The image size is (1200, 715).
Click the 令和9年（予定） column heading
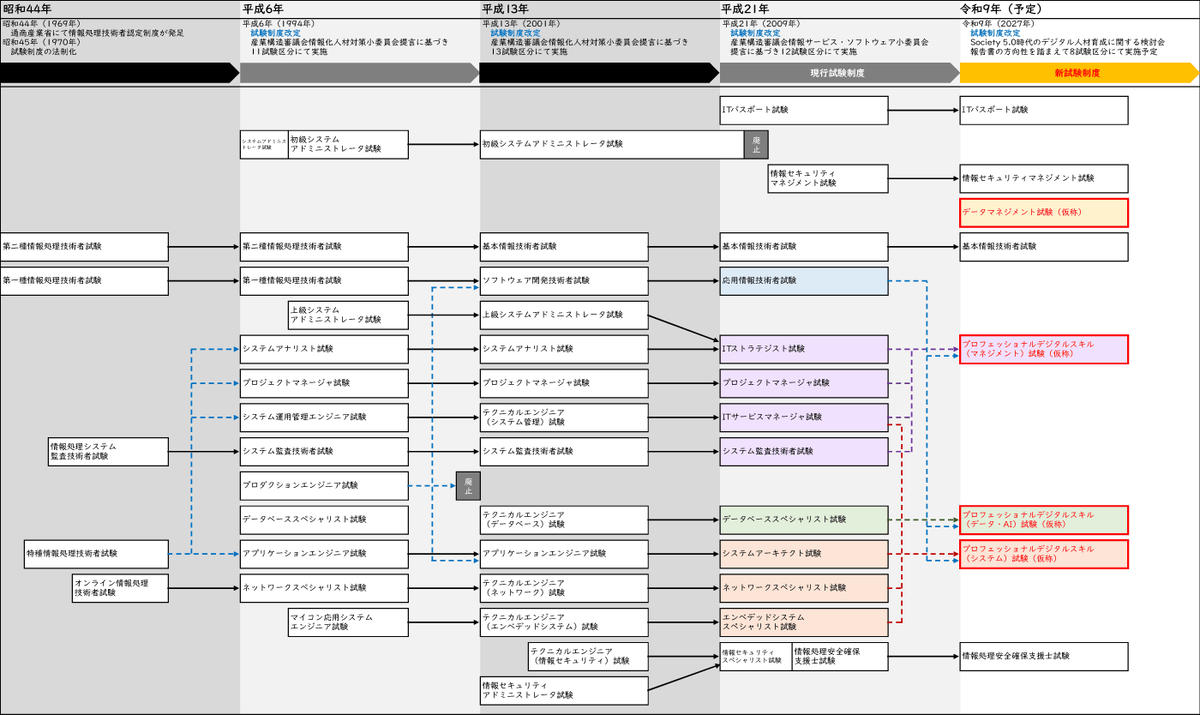[1002, 8]
